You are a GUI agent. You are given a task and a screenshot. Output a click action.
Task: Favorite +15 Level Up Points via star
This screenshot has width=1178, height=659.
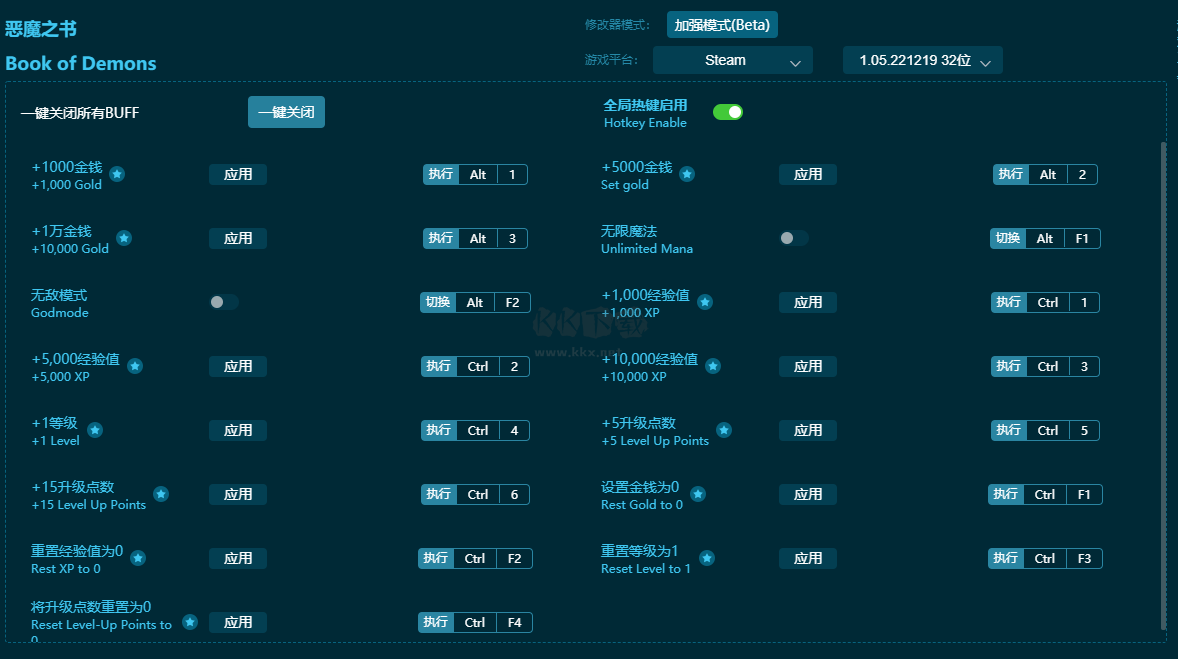161,494
